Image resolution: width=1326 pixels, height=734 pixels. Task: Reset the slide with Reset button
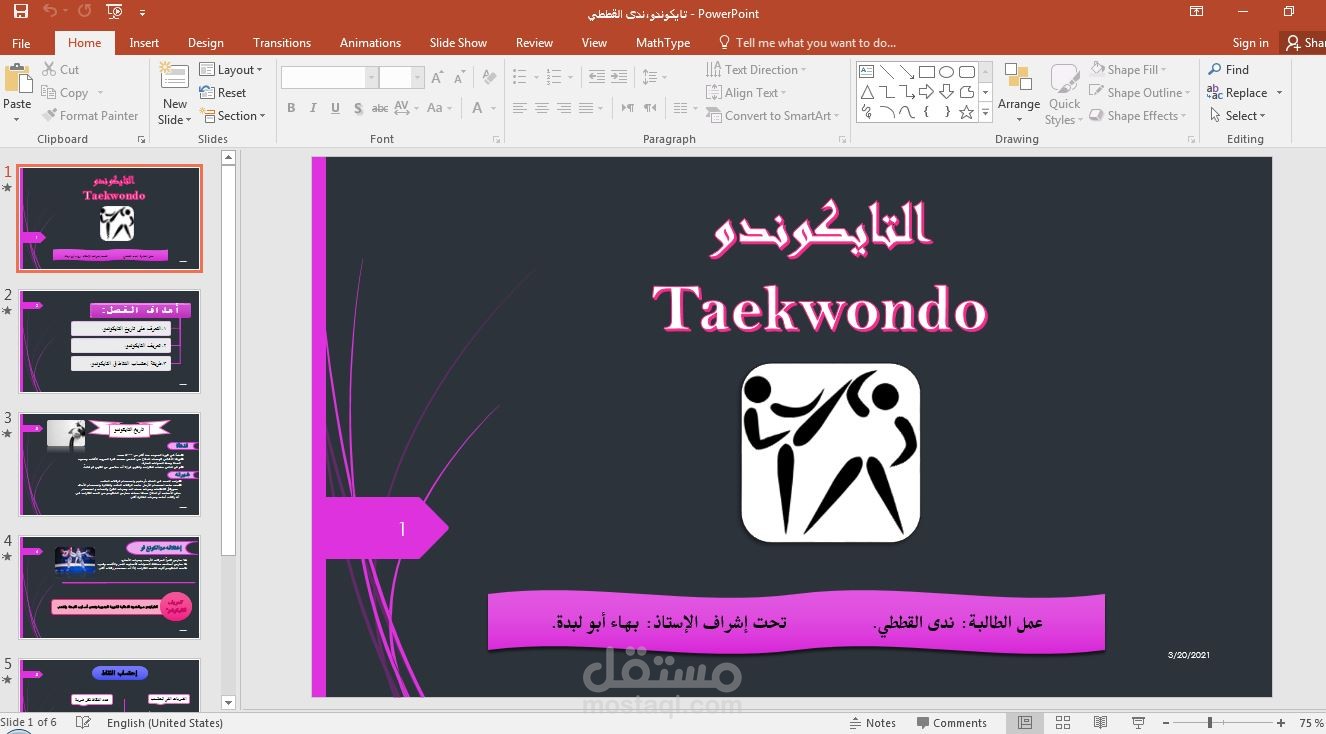tap(223, 93)
